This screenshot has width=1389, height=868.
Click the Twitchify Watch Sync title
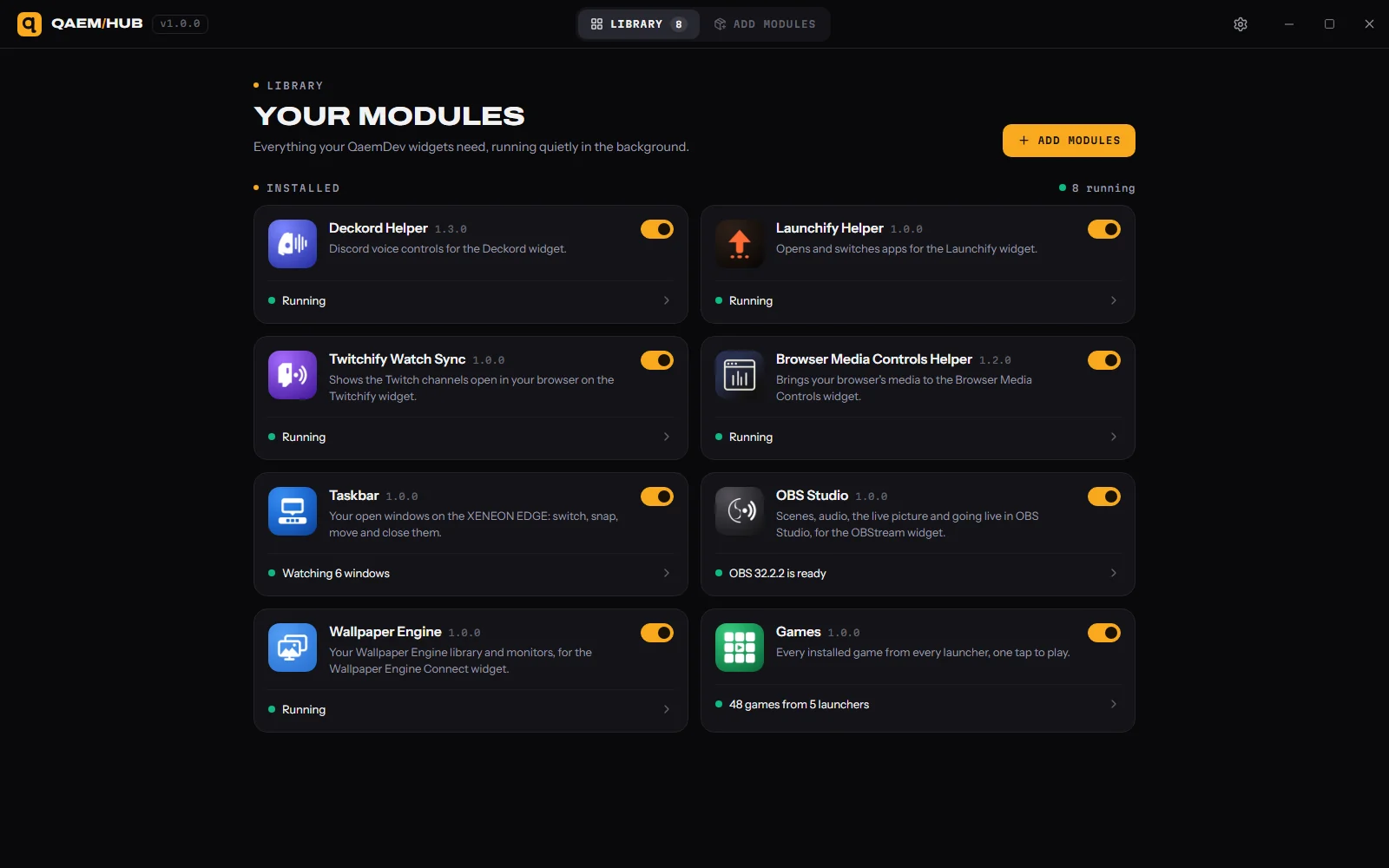click(x=398, y=359)
